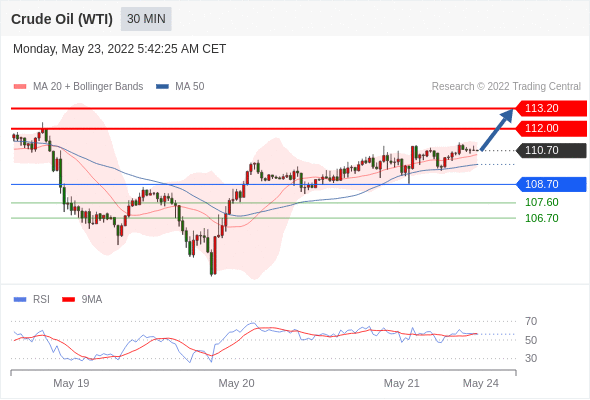The image size is (590, 400).
Task: Click the May 20 date marker
Action: pos(236,383)
